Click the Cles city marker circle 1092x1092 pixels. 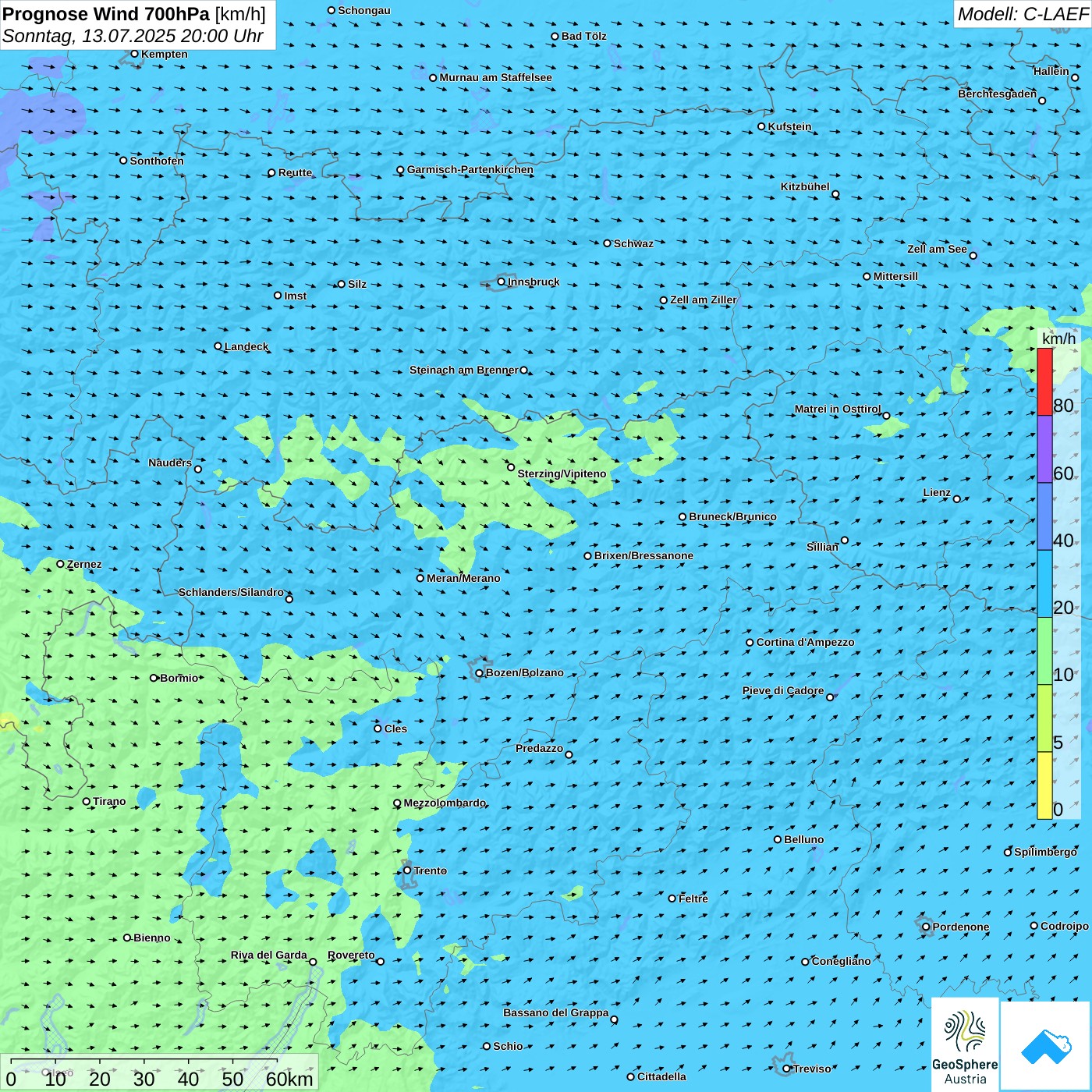378,729
